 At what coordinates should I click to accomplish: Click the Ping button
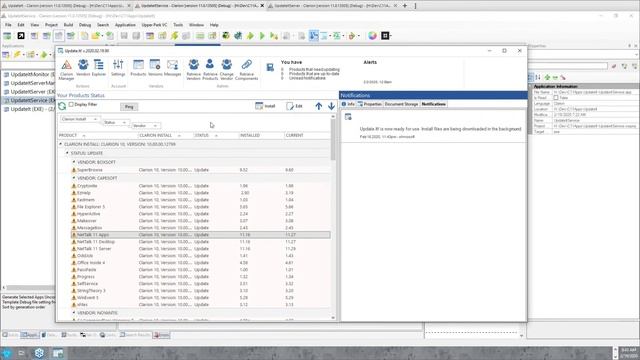(129, 107)
